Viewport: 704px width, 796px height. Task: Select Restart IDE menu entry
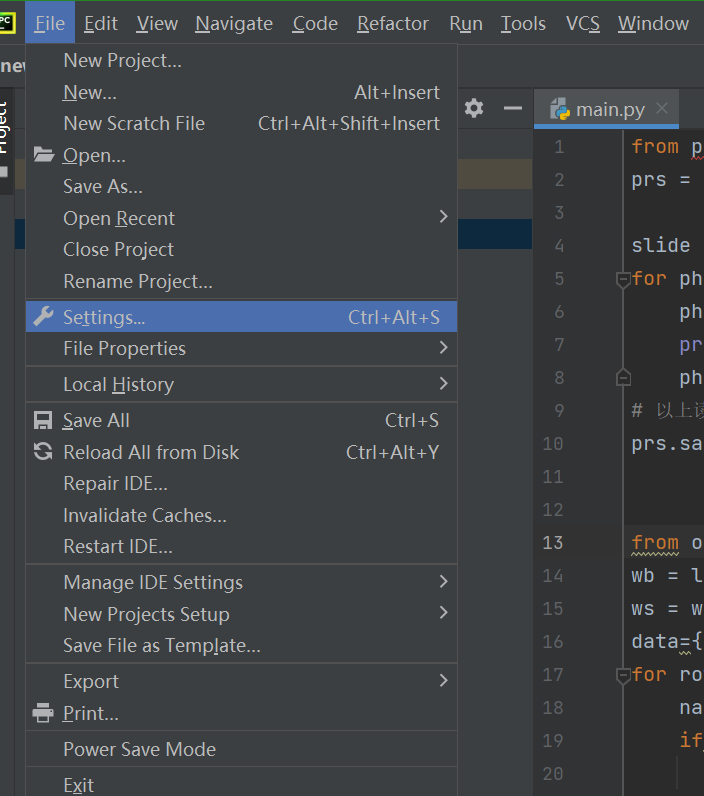[118, 547]
